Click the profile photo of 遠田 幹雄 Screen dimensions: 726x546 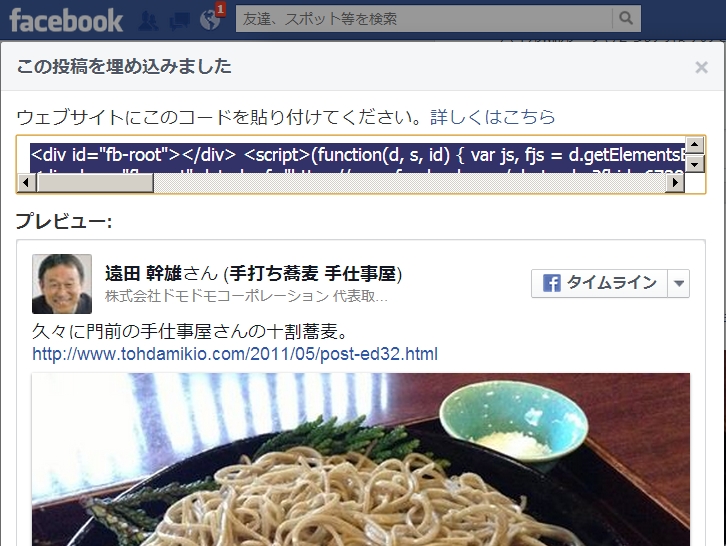[62, 284]
